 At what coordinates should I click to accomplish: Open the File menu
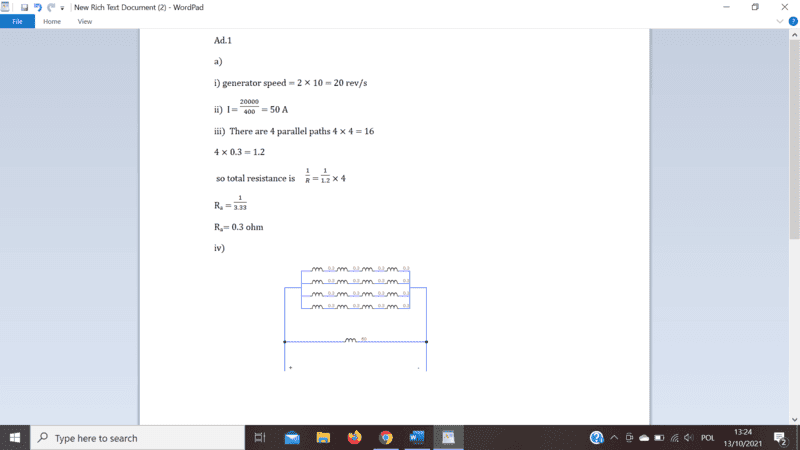(17, 21)
